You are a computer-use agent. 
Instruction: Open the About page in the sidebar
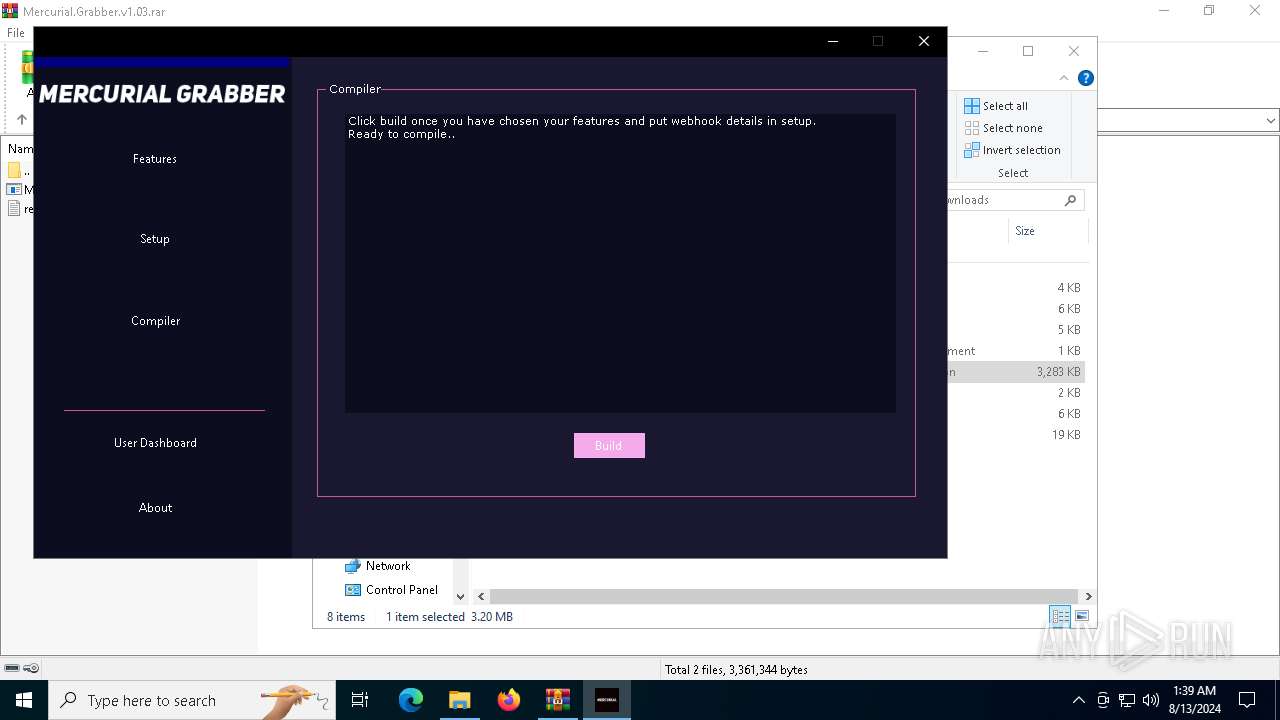[155, 508]
